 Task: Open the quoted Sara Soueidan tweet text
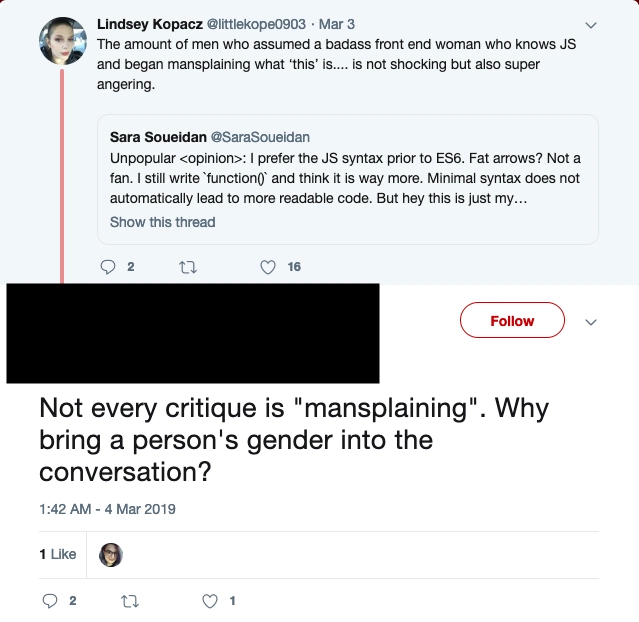coord(345,178)
